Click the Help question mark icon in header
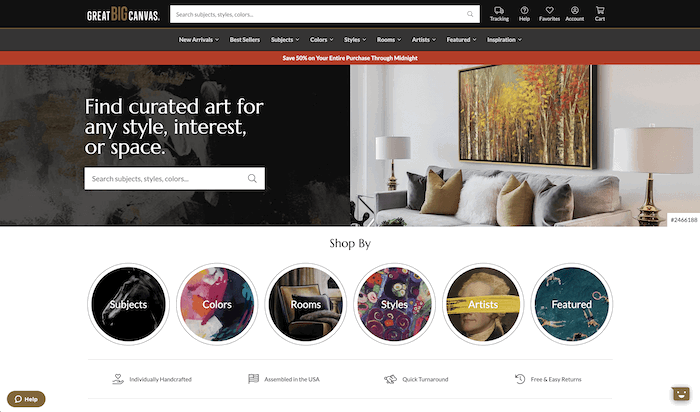 coord(524,10)
